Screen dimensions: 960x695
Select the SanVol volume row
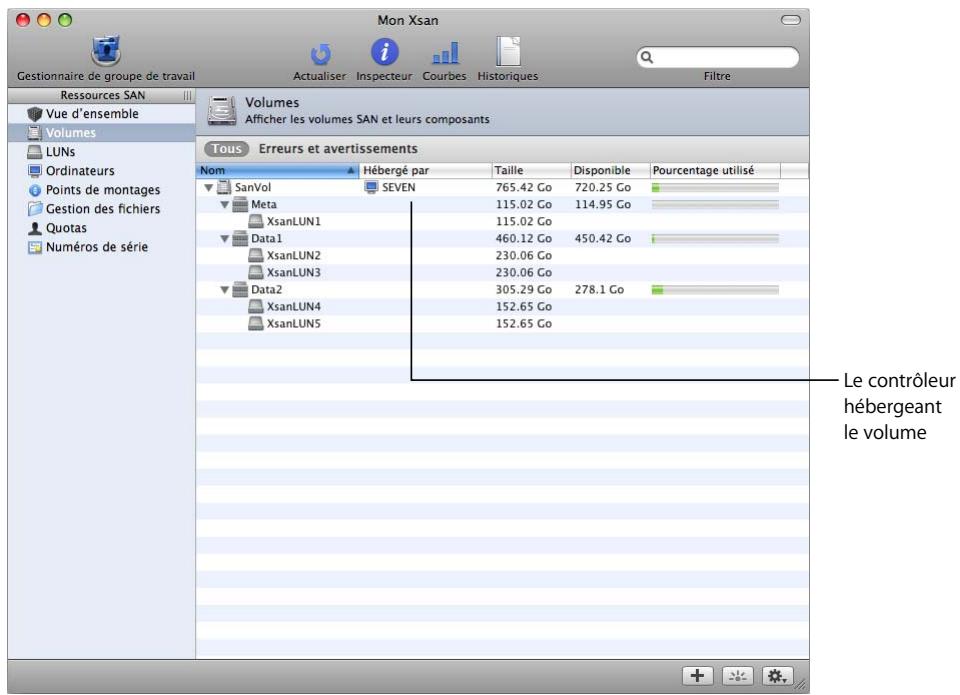502,187
